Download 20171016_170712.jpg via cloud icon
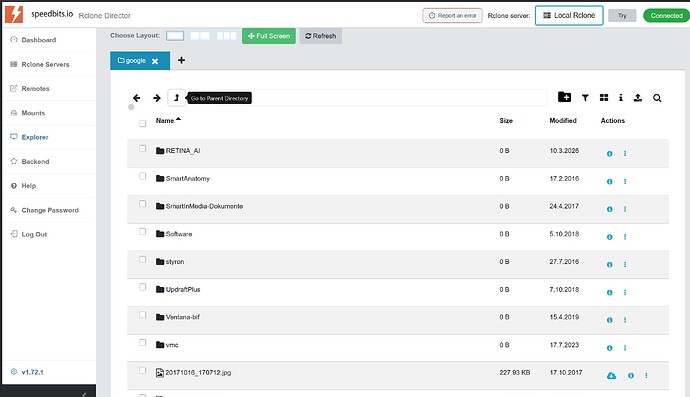Image resolution: width=690 pixels, height=397 pixels. pos(611,375)
